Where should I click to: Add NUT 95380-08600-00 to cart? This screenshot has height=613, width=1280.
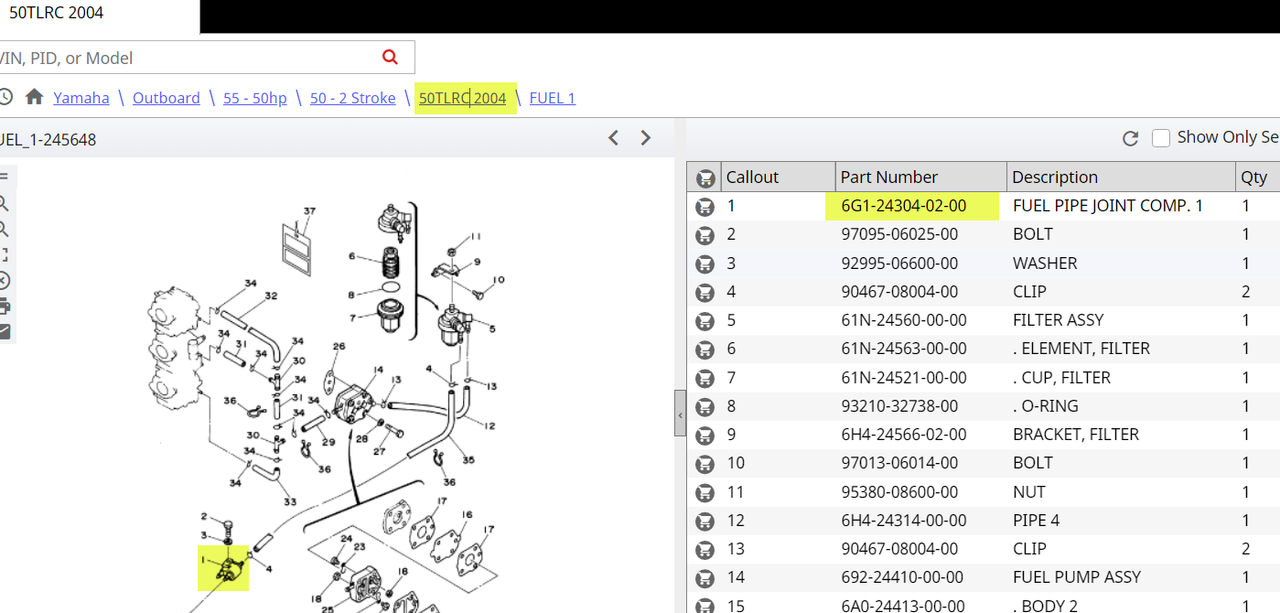point(705,492)
